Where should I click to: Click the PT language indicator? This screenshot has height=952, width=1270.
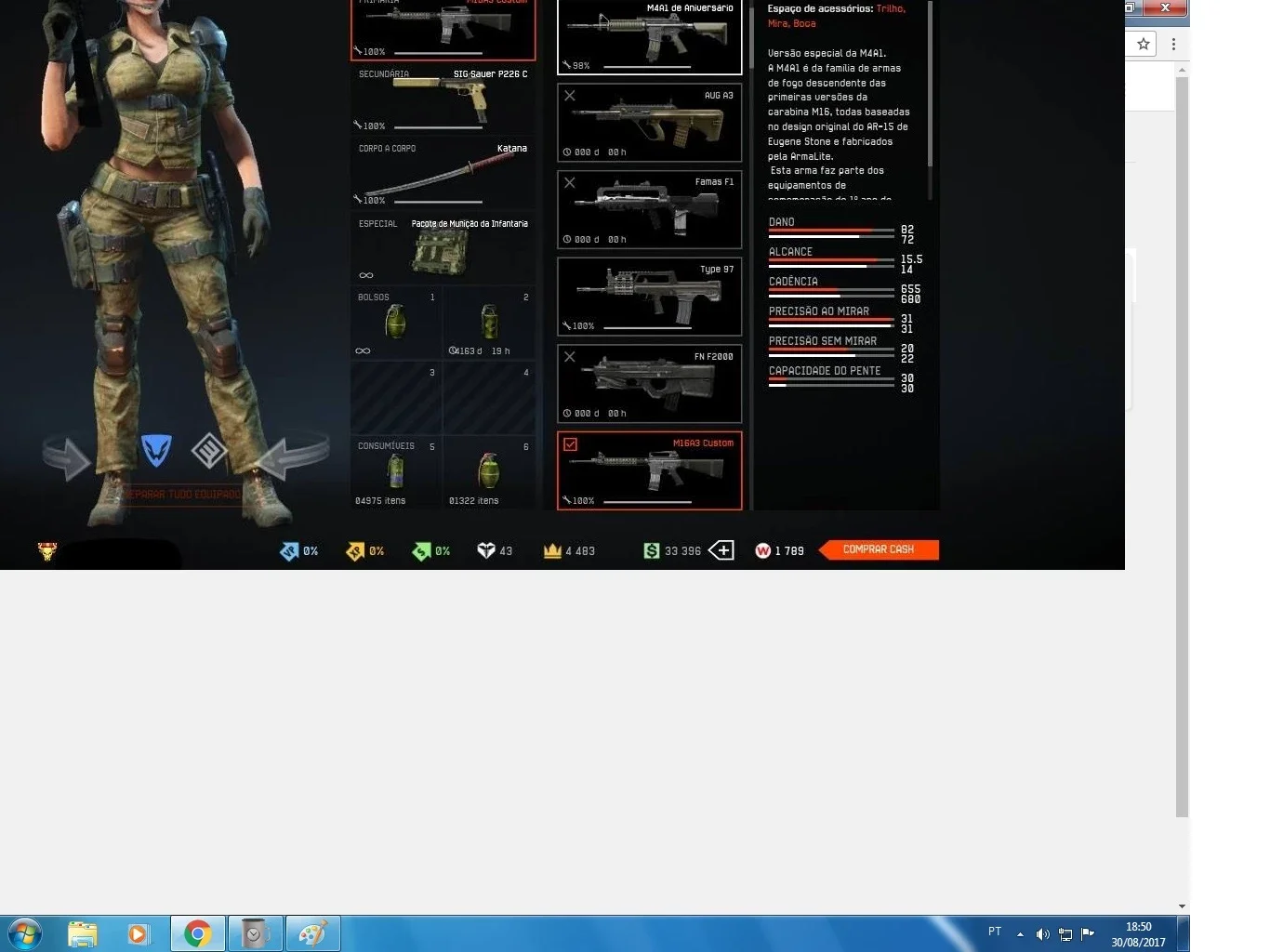point(995,932)
